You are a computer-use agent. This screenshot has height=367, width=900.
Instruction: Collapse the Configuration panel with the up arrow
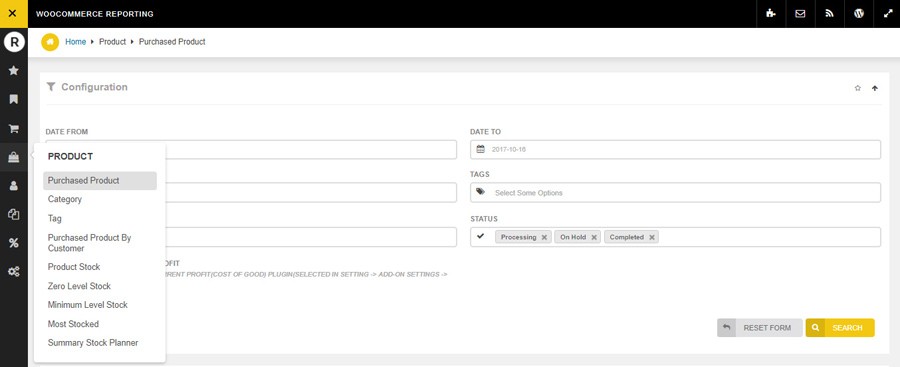[875, 88]
